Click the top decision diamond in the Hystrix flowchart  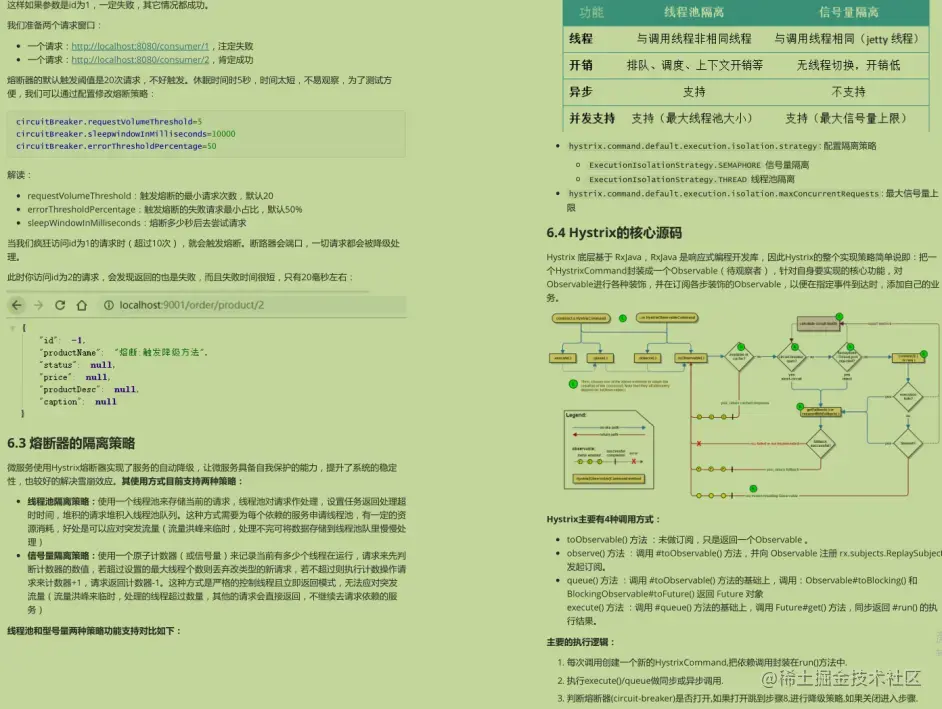pyautogui.click(x=737, y=355)
